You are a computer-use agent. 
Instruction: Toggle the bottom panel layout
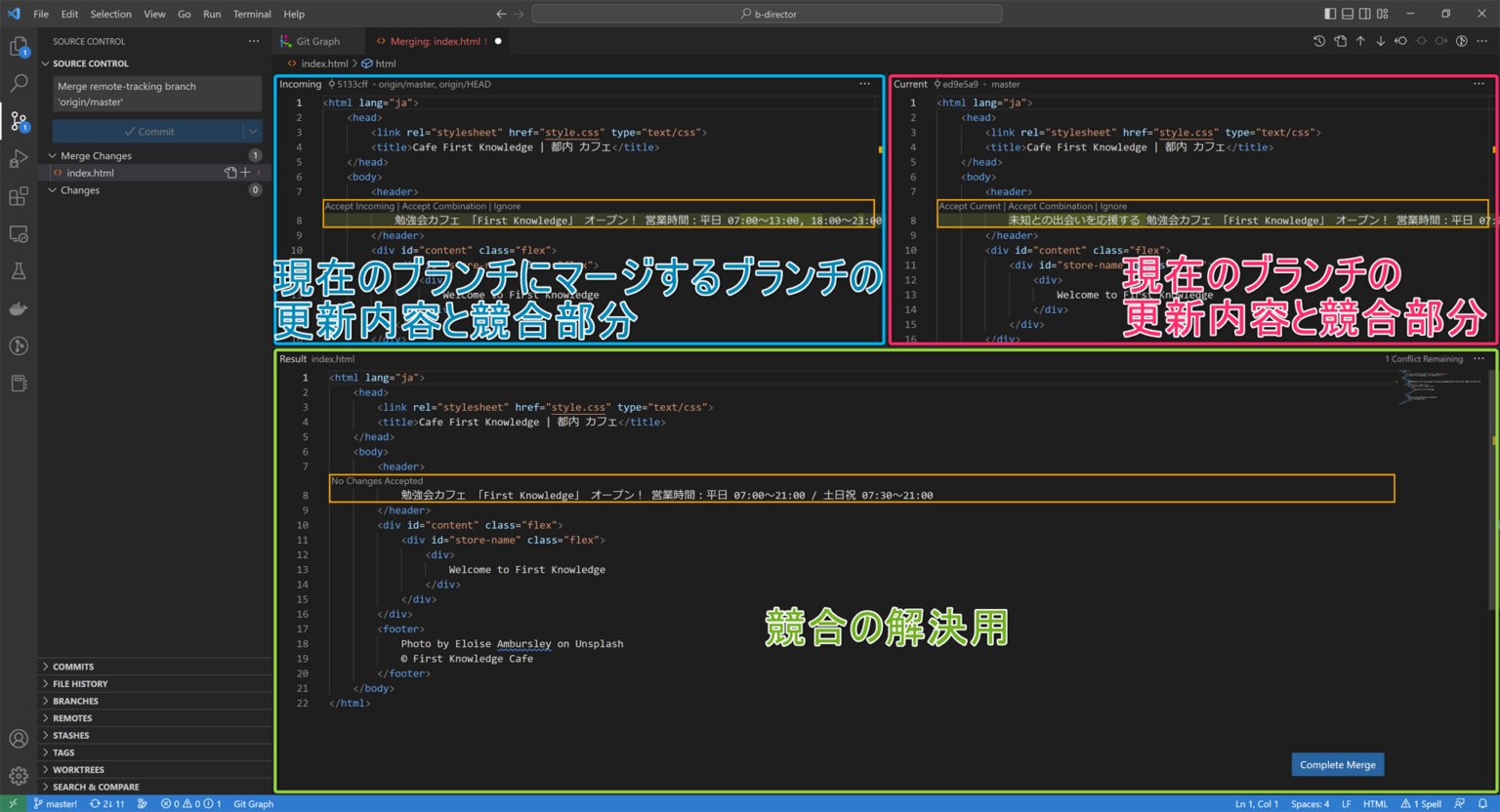point(1348,14)
